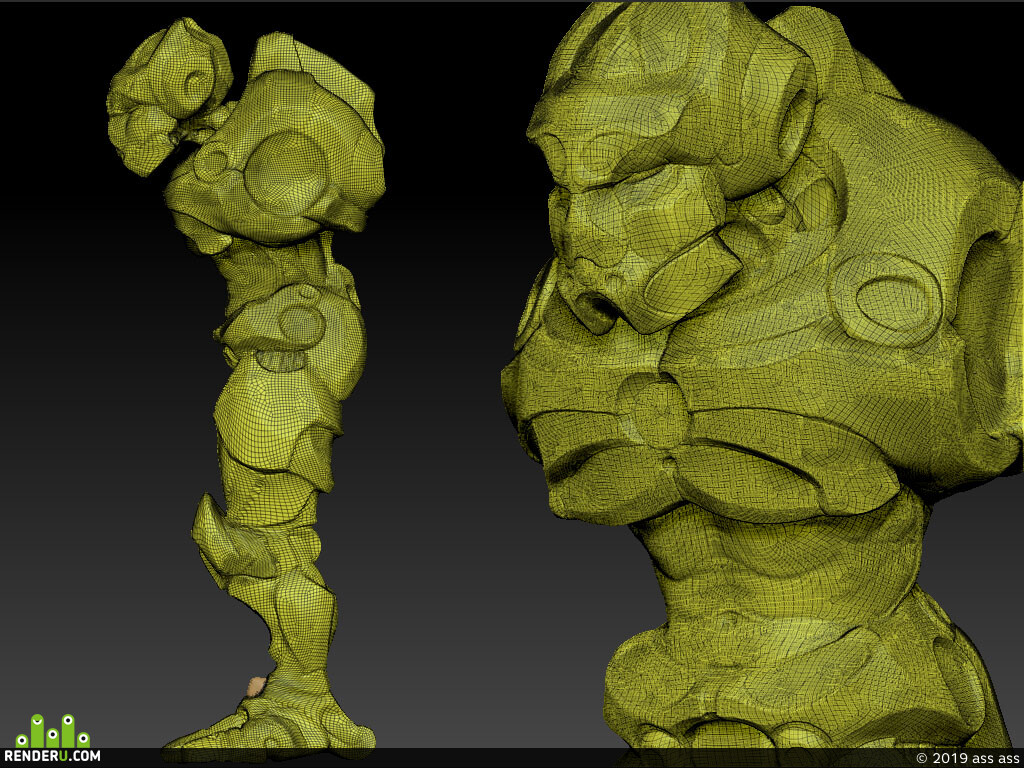Select the small tan object near the ankle

click(x=257, y=686)
